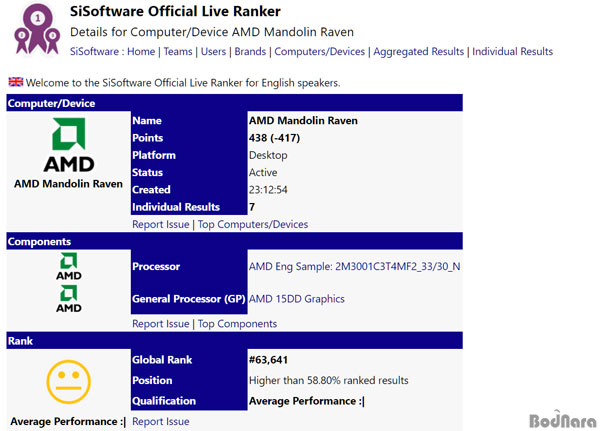This screenshot has width=600, height=431.
Task: Click the yellow neutral face rank icon
Action: coord(68,382)
